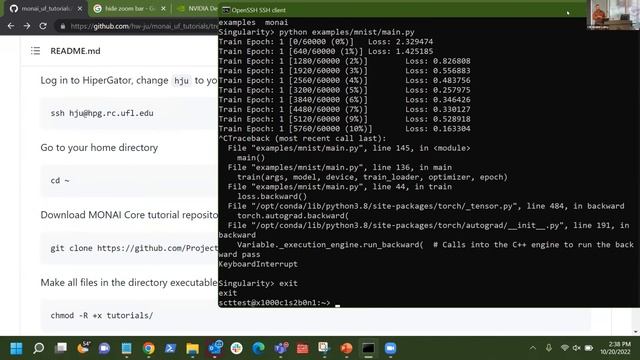Click the 'Singularity> exit' terminal line
The height and width of the screenshot is (360, 640).
click(x=258, y=283)
